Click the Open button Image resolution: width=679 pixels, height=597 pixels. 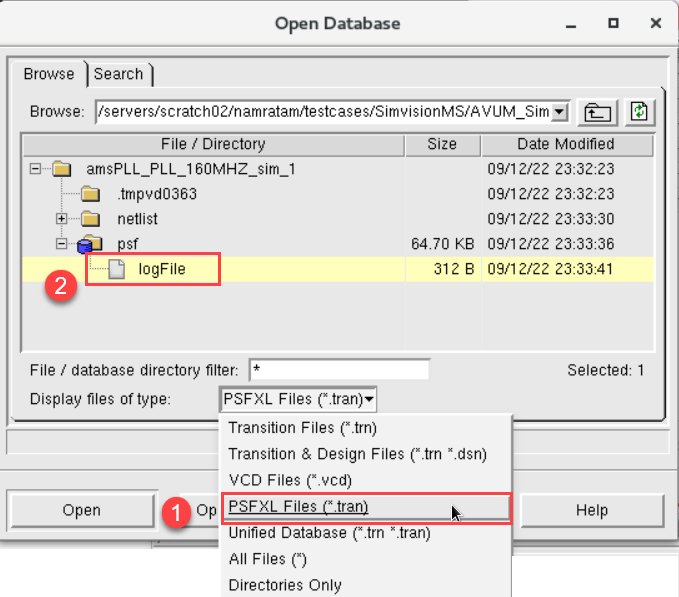81,510
